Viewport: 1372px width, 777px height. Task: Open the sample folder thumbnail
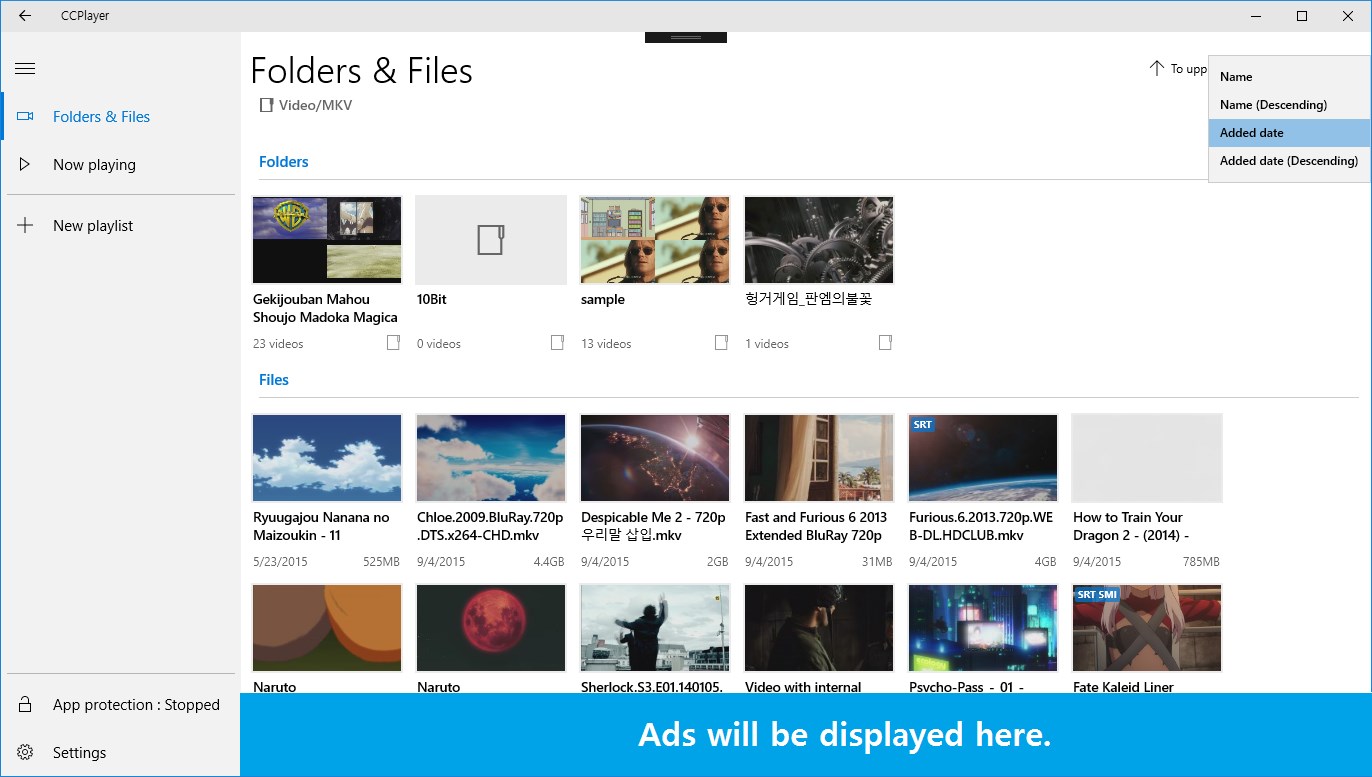tap(655, 240)
